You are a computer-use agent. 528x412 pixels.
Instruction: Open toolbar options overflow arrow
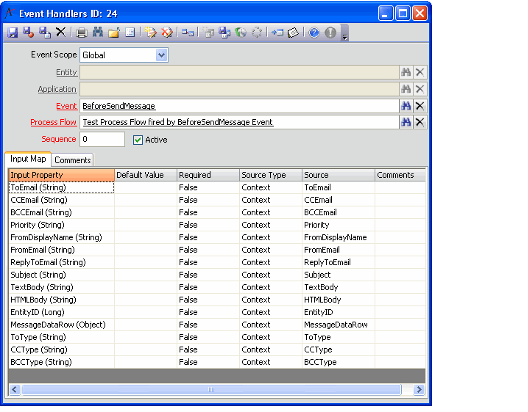(x=344, y=33)
